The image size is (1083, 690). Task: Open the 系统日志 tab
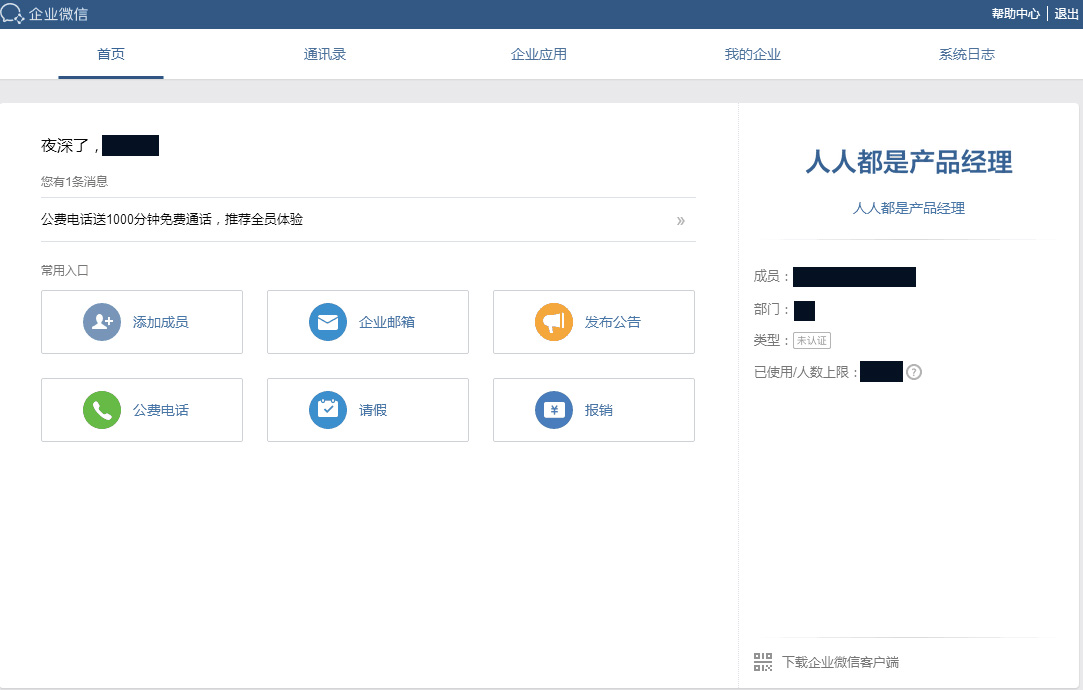point(966,54)
